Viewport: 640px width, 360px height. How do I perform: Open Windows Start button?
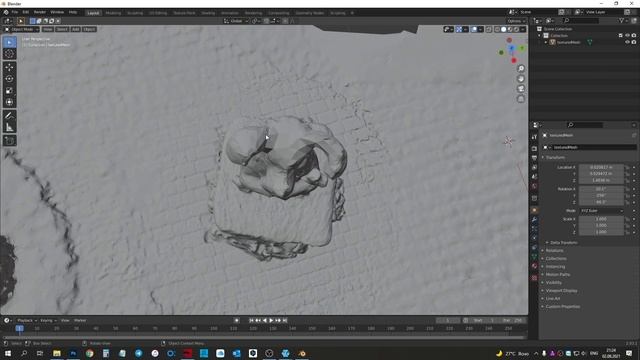tap(7, 353)
